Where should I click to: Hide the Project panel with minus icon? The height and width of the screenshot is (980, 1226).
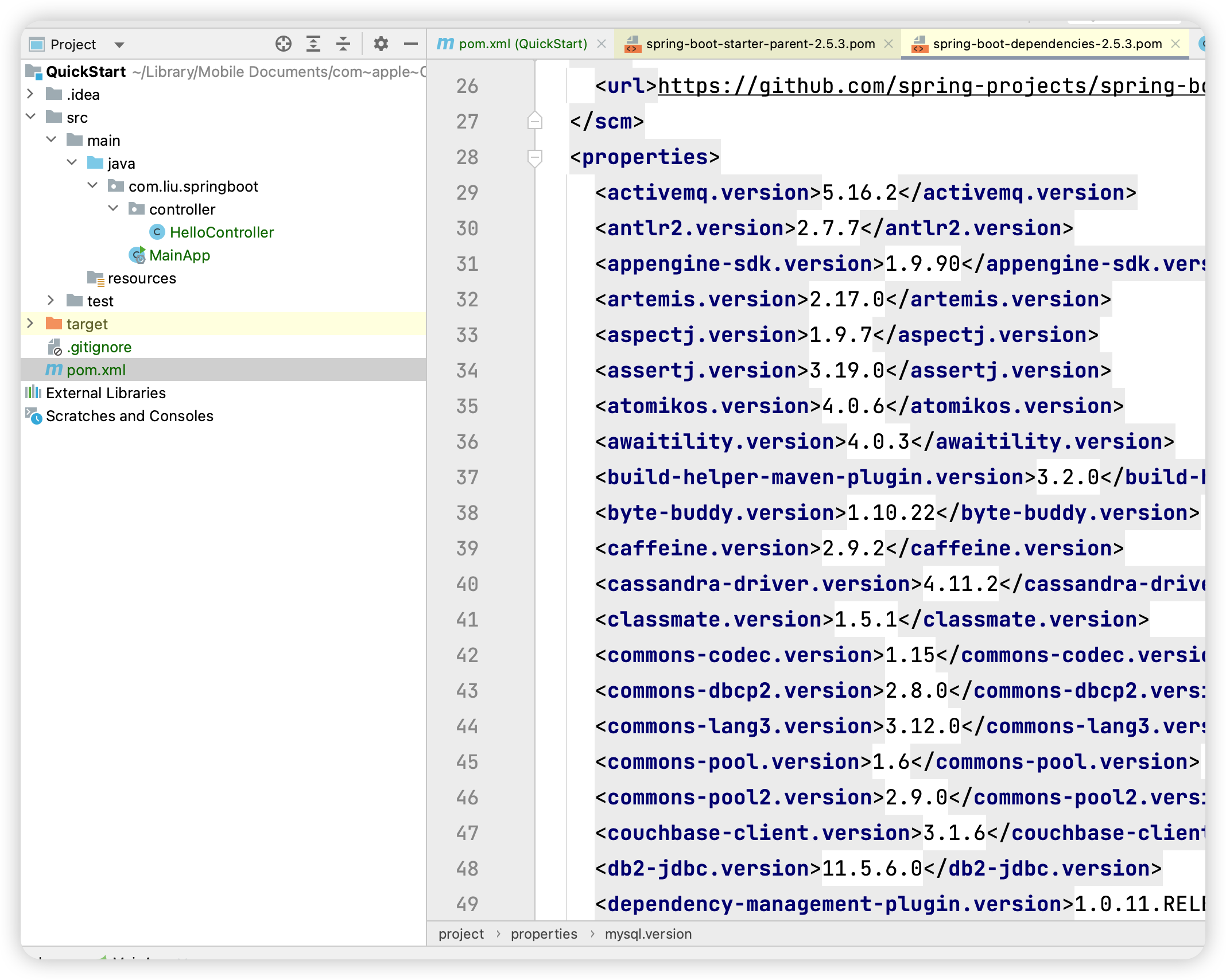410,44
